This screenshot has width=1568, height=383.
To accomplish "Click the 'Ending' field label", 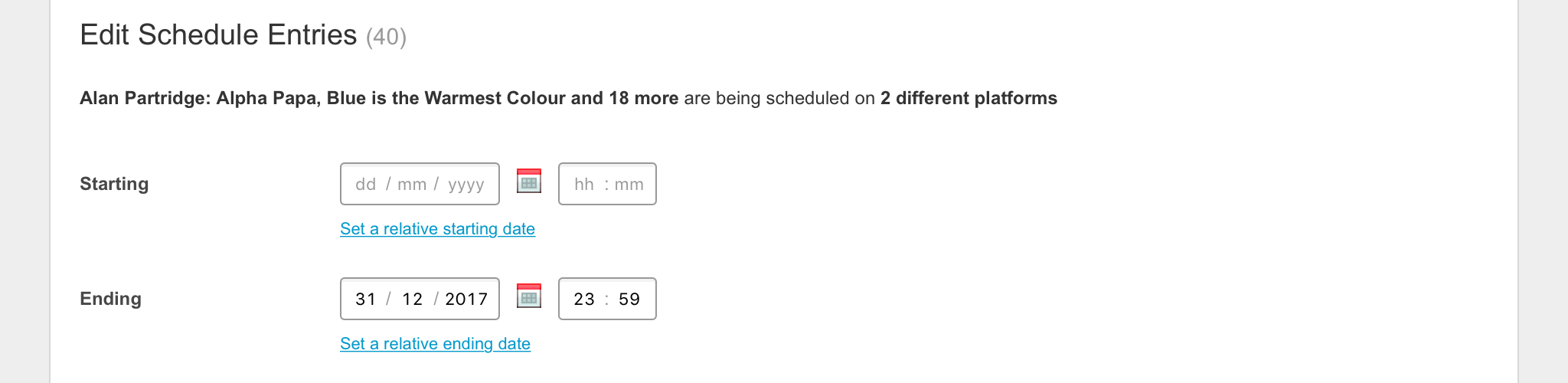I will [110, 299].
